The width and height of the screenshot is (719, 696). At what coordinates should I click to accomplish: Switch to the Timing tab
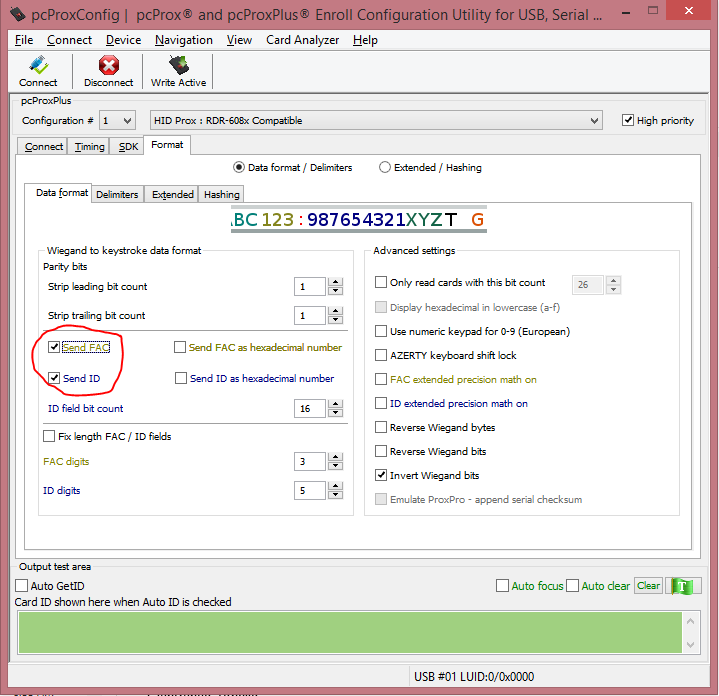point(89,147)
